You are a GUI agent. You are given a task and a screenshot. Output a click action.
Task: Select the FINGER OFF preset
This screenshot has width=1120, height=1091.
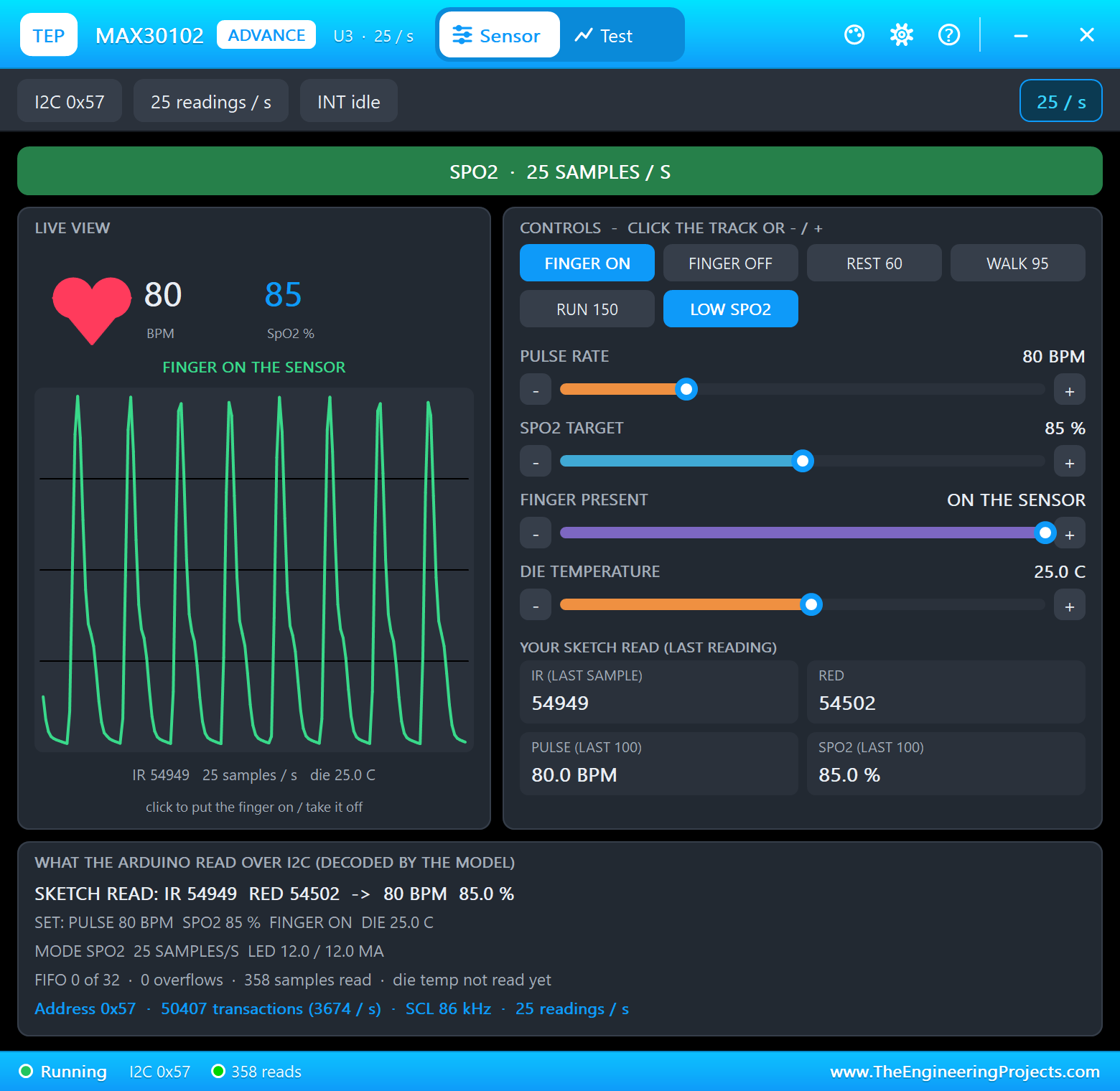pyautogui.click(x=731, y=263)
